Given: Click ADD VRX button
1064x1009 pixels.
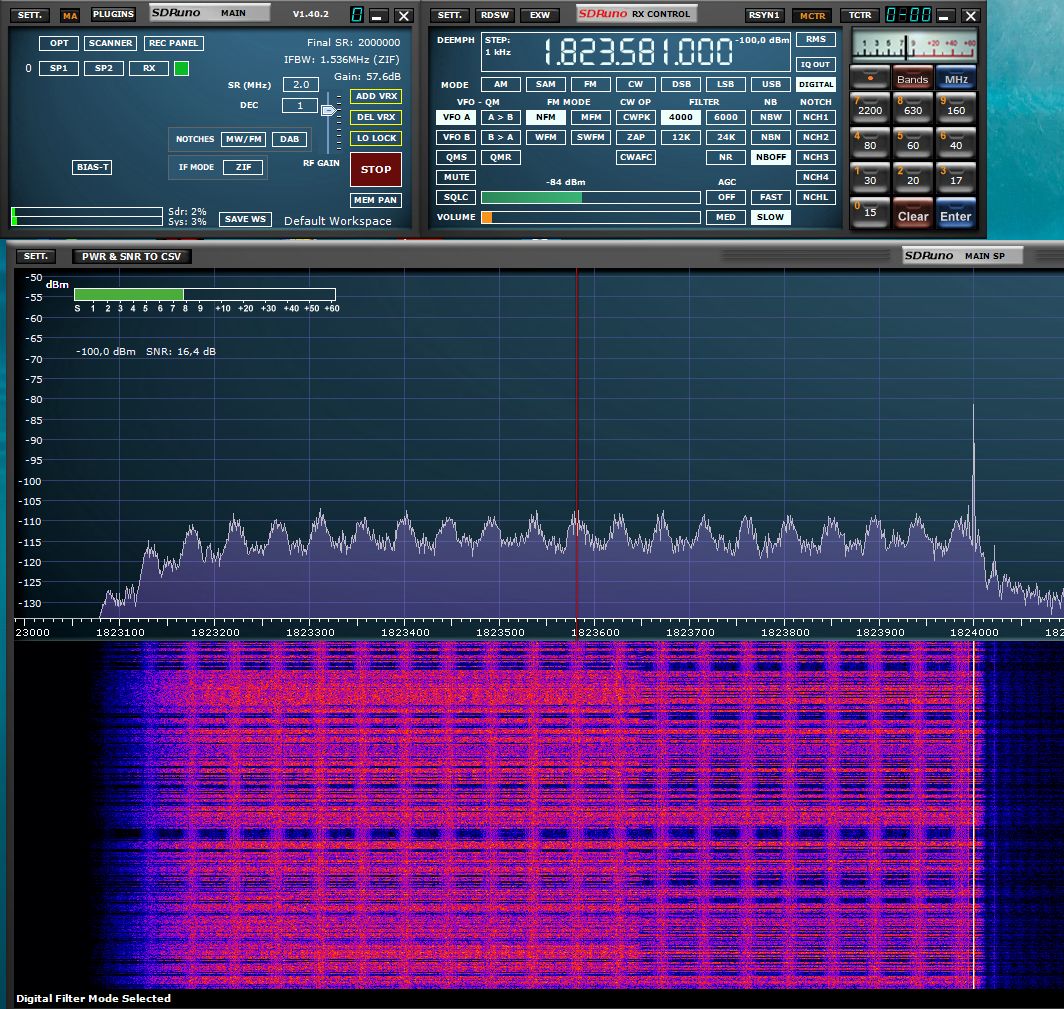Looking at the screenshot, I should coord(376,96).
